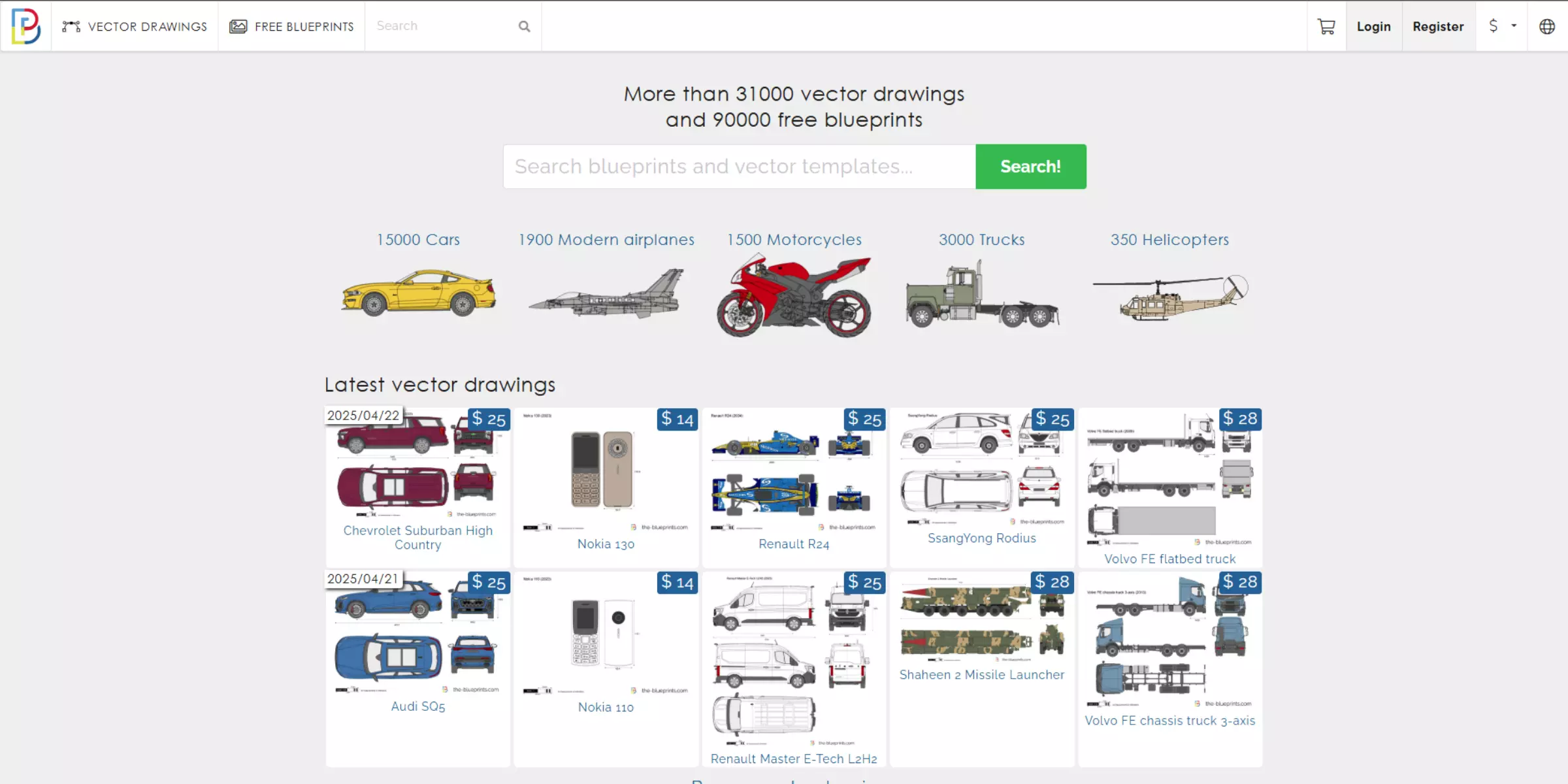This screenshot has height=784, width=1568.
Task: Click the 2025/04/21 date label
Action: [363, 579]
